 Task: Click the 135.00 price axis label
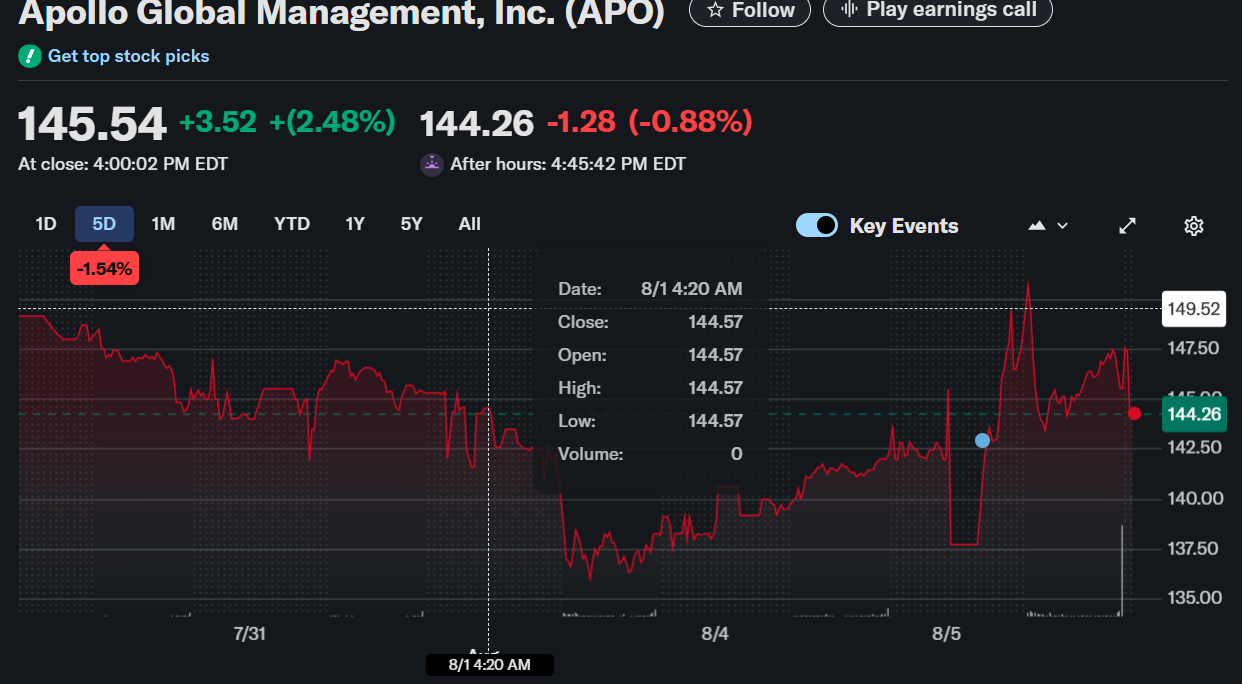coord(1193,598)
